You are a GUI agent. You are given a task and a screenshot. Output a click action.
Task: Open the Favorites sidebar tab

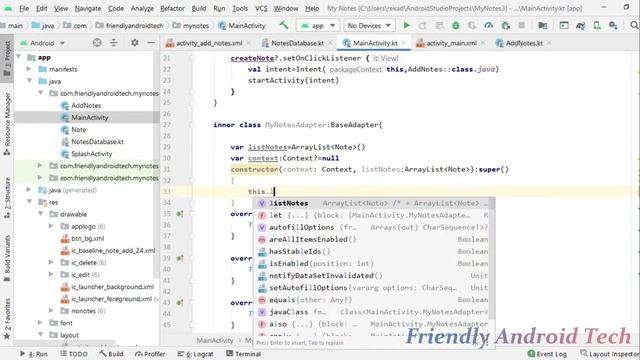(x=7, y=319)
